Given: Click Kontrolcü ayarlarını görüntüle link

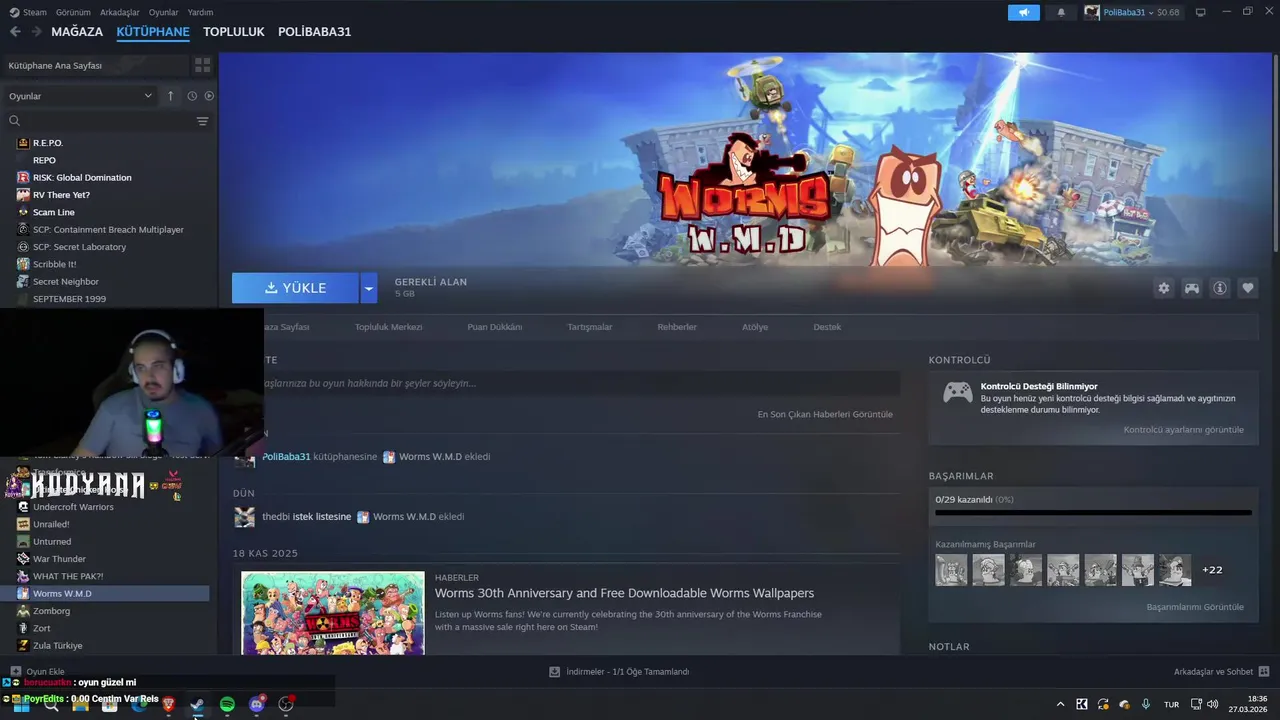Looking at the screenshot, I should point(1184,430).
